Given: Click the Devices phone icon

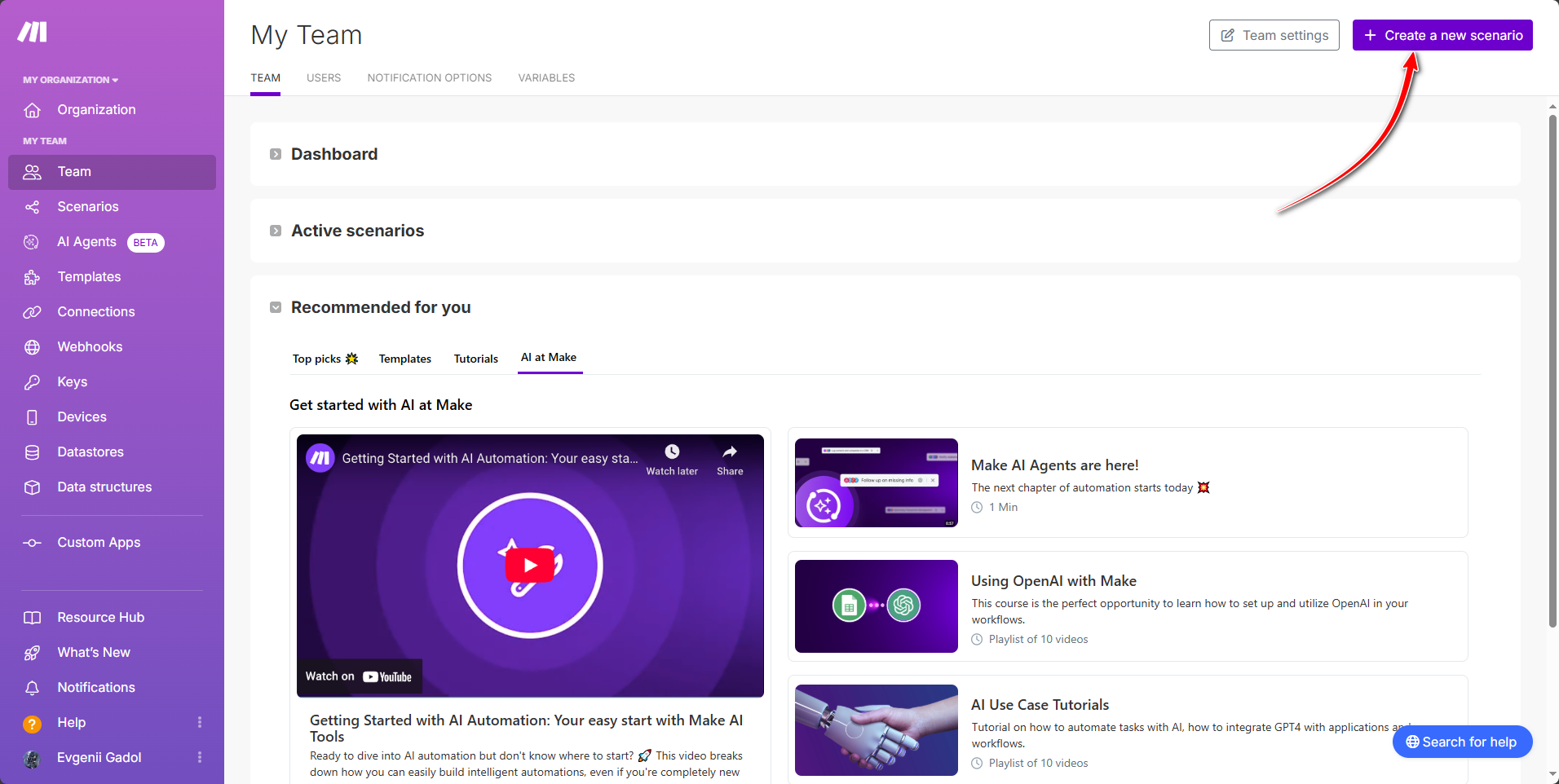Looking at the screenshot, I should 32,417.
